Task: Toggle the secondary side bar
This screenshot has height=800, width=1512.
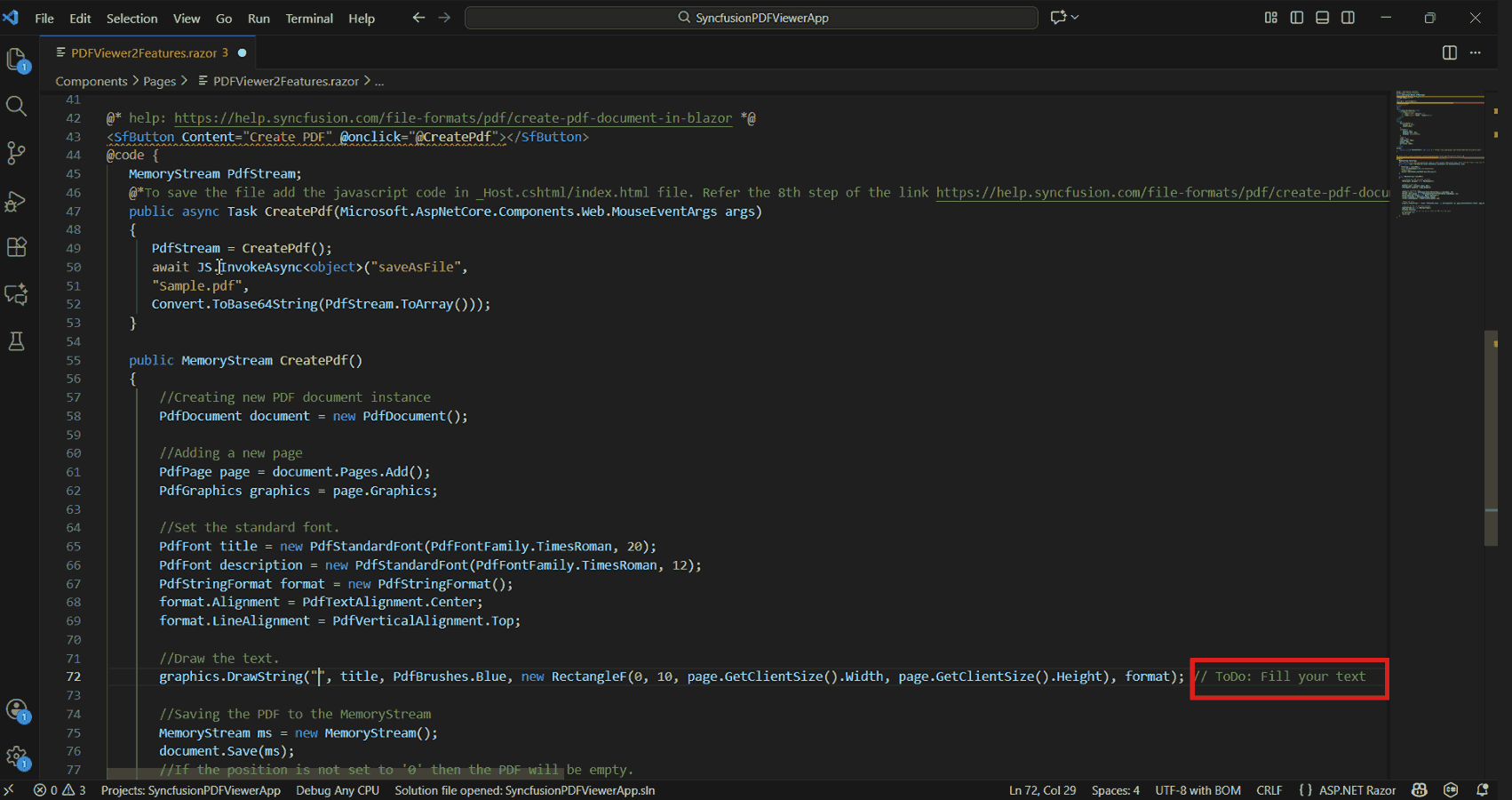Action: pos(1349,18)
